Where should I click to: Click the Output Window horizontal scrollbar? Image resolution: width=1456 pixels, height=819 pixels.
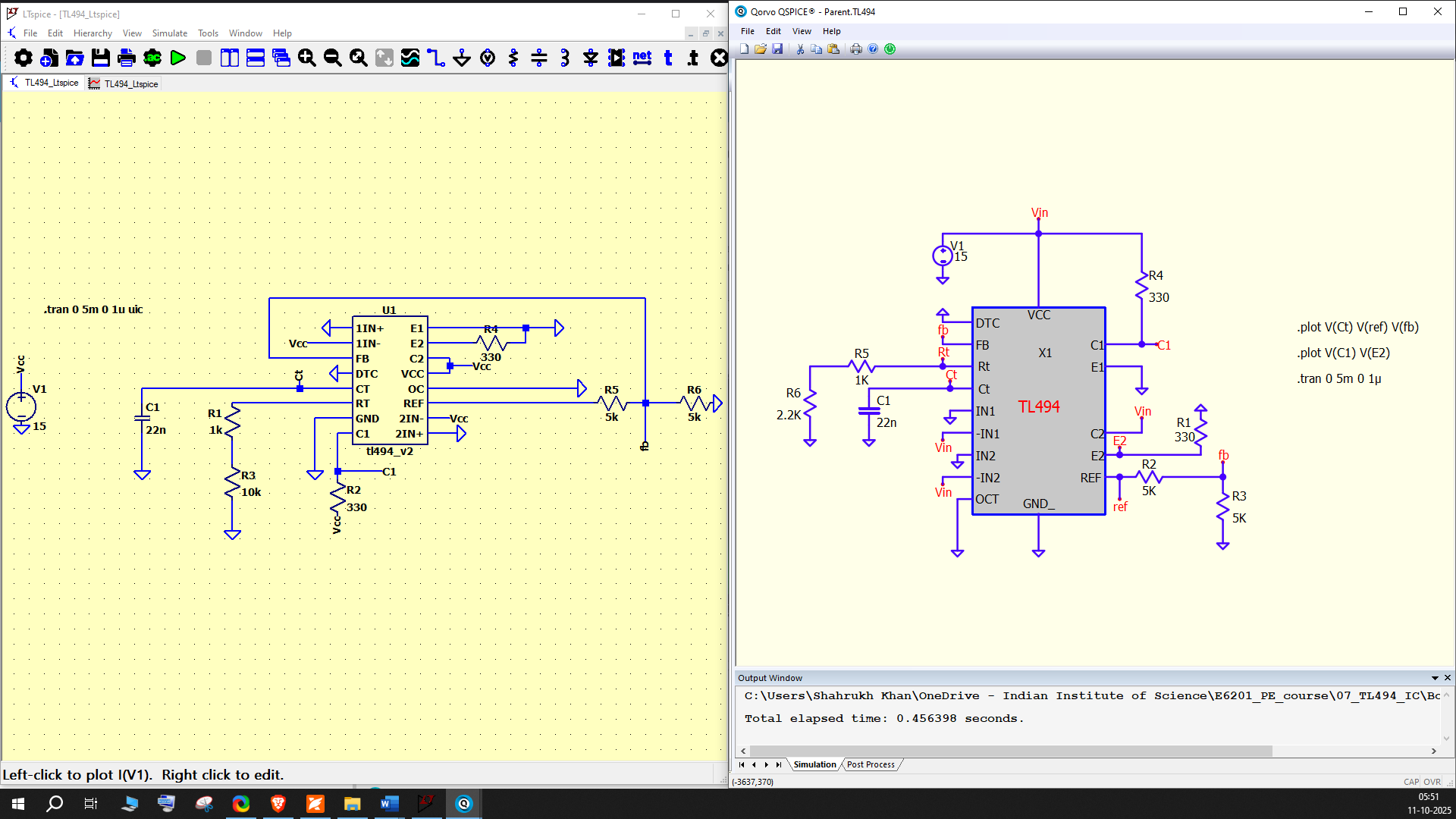(1009, 751)
